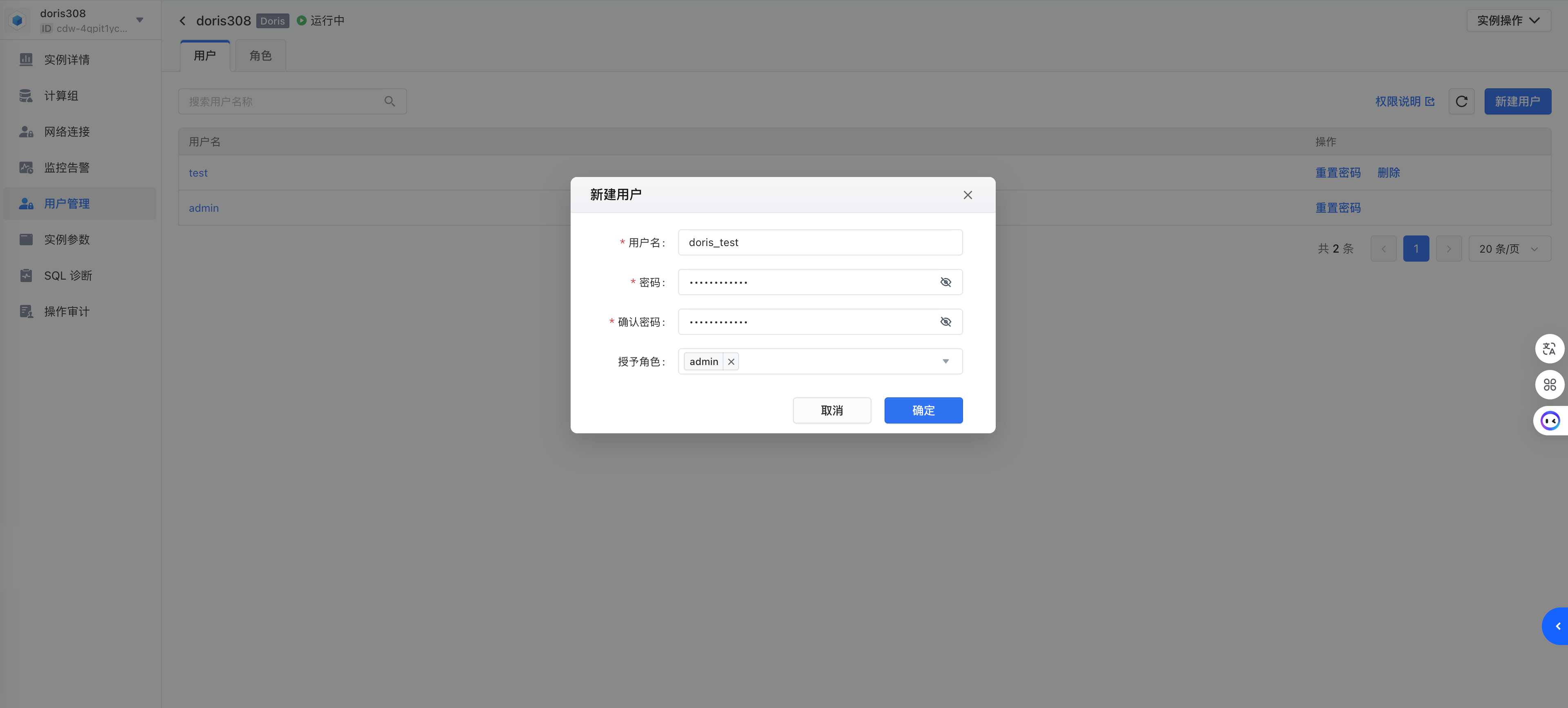The height and width of the screenshot is (708, 1568).
Task: Click the 用户名 input field
Action: pyautogui.click(x=819, y=242)
